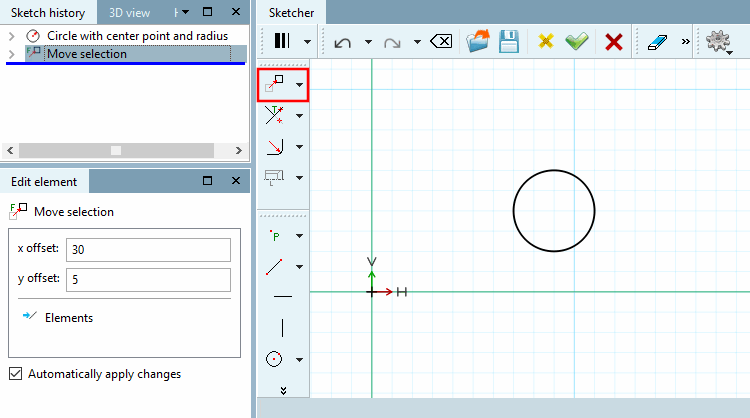
Task: Open the Sketch history tab
Action: (48, 13)
